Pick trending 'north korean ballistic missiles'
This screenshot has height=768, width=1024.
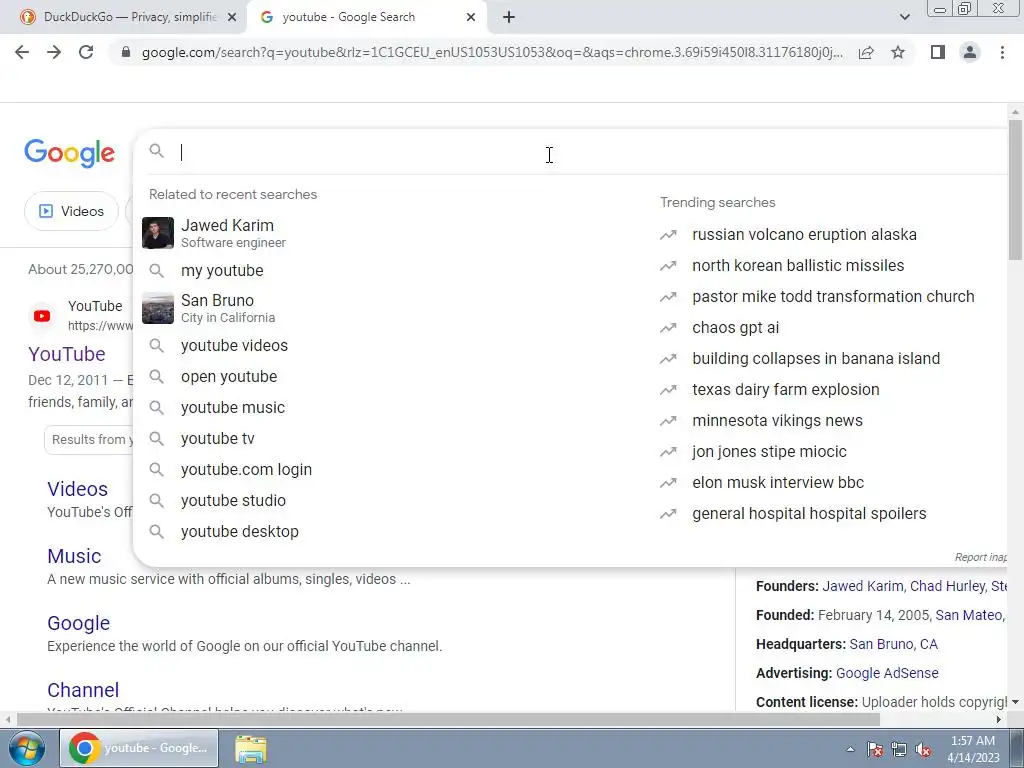click(798, 266)
